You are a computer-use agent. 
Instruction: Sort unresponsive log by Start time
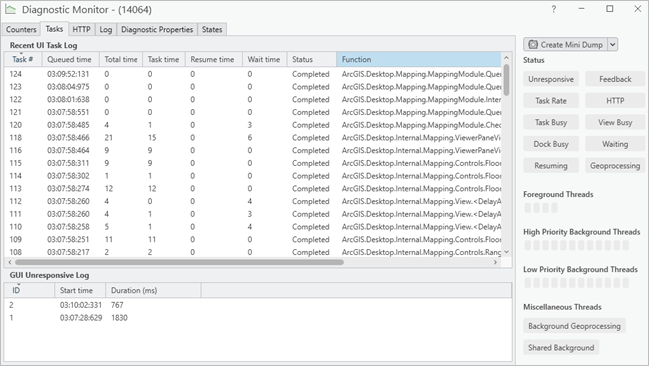coord(80,290)
